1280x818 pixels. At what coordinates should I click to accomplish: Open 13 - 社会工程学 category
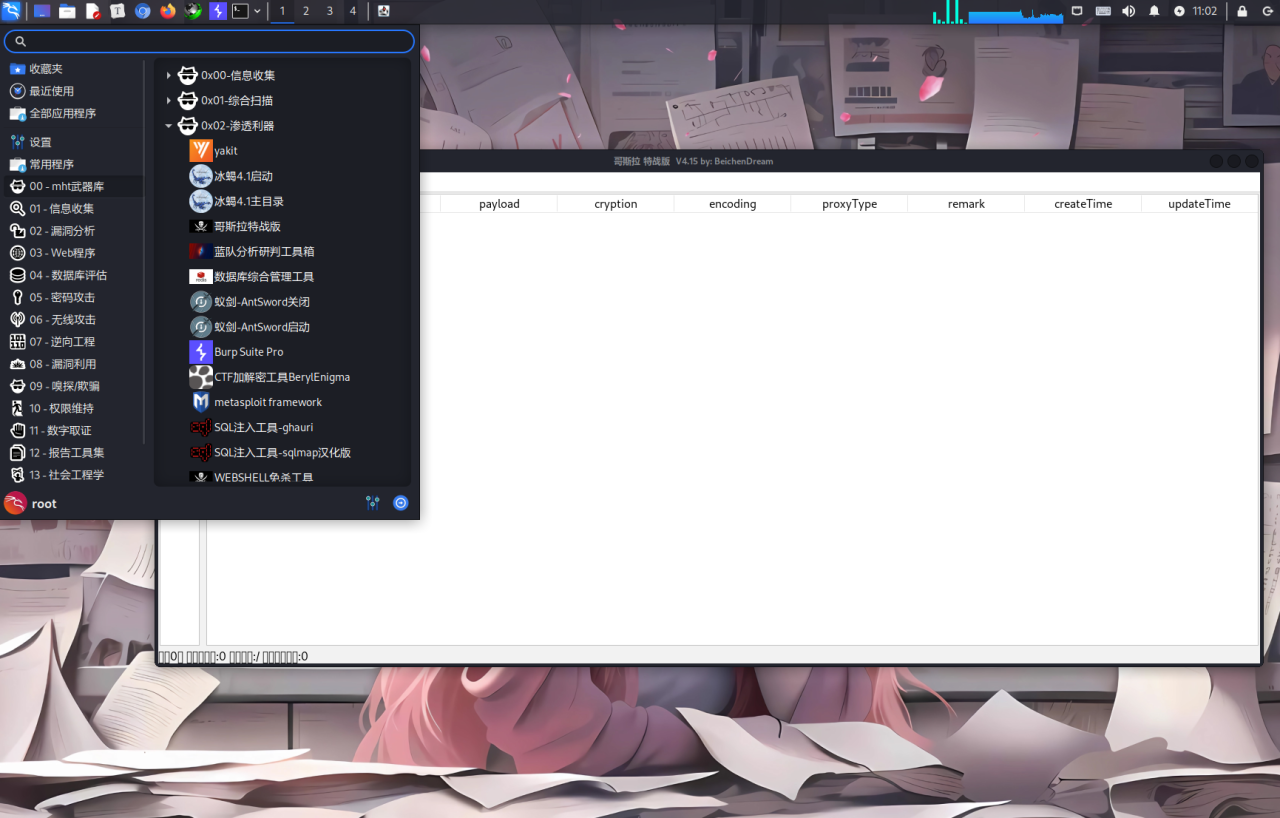(x=74, y=475)
